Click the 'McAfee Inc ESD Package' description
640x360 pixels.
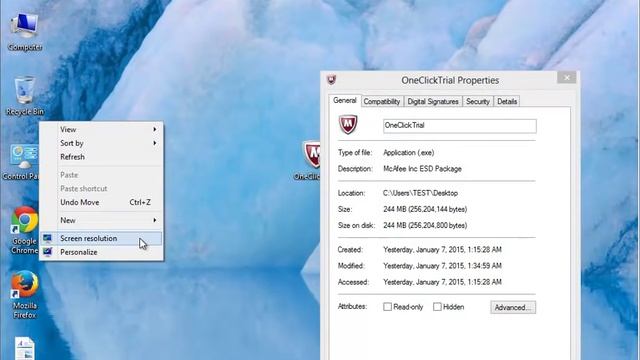422,169
